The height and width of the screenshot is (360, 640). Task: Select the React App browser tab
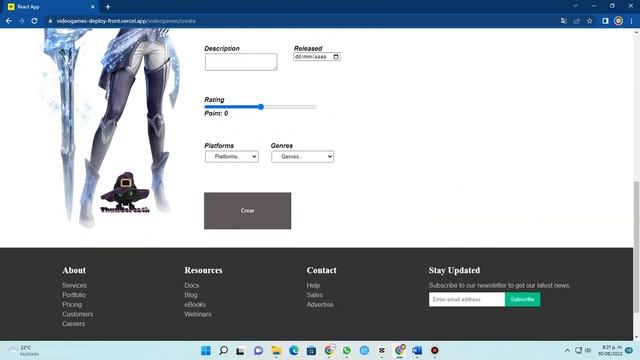point(51,7)
